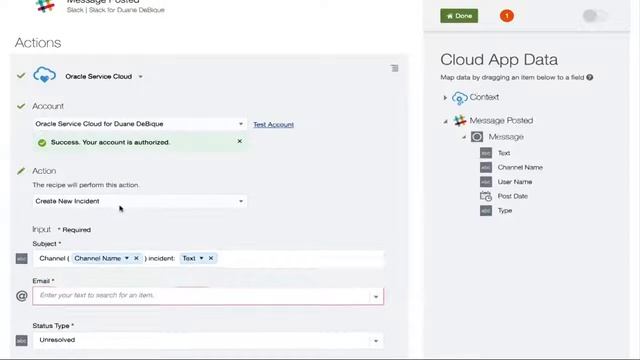The width and height of the screenshot is (640, 360).
Task: Open the Text token dropdown arrow
Action: pos(201,258)
